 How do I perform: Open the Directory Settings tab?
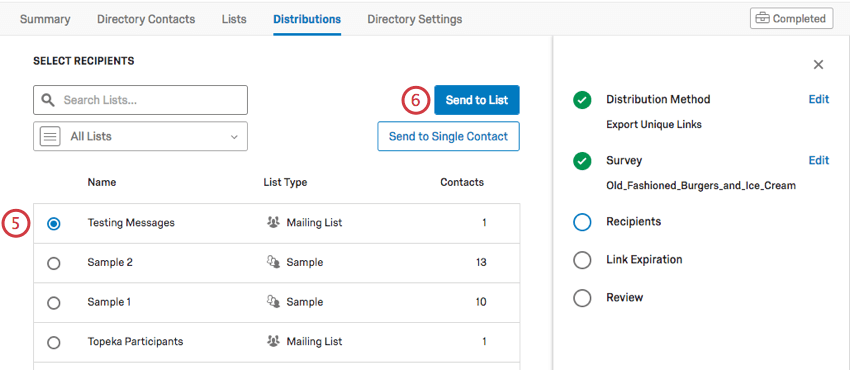(x=415, y=19)
